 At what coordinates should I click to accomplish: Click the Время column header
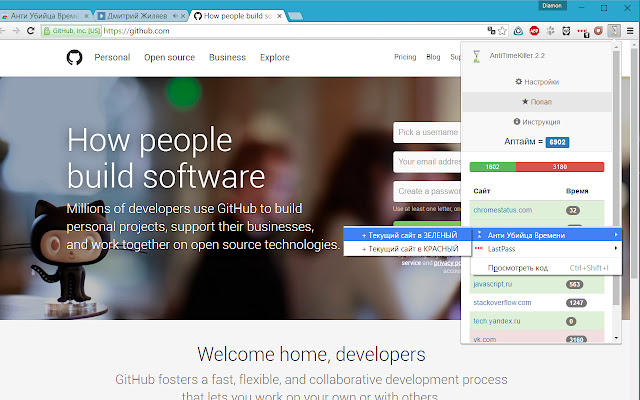point(577,191)
